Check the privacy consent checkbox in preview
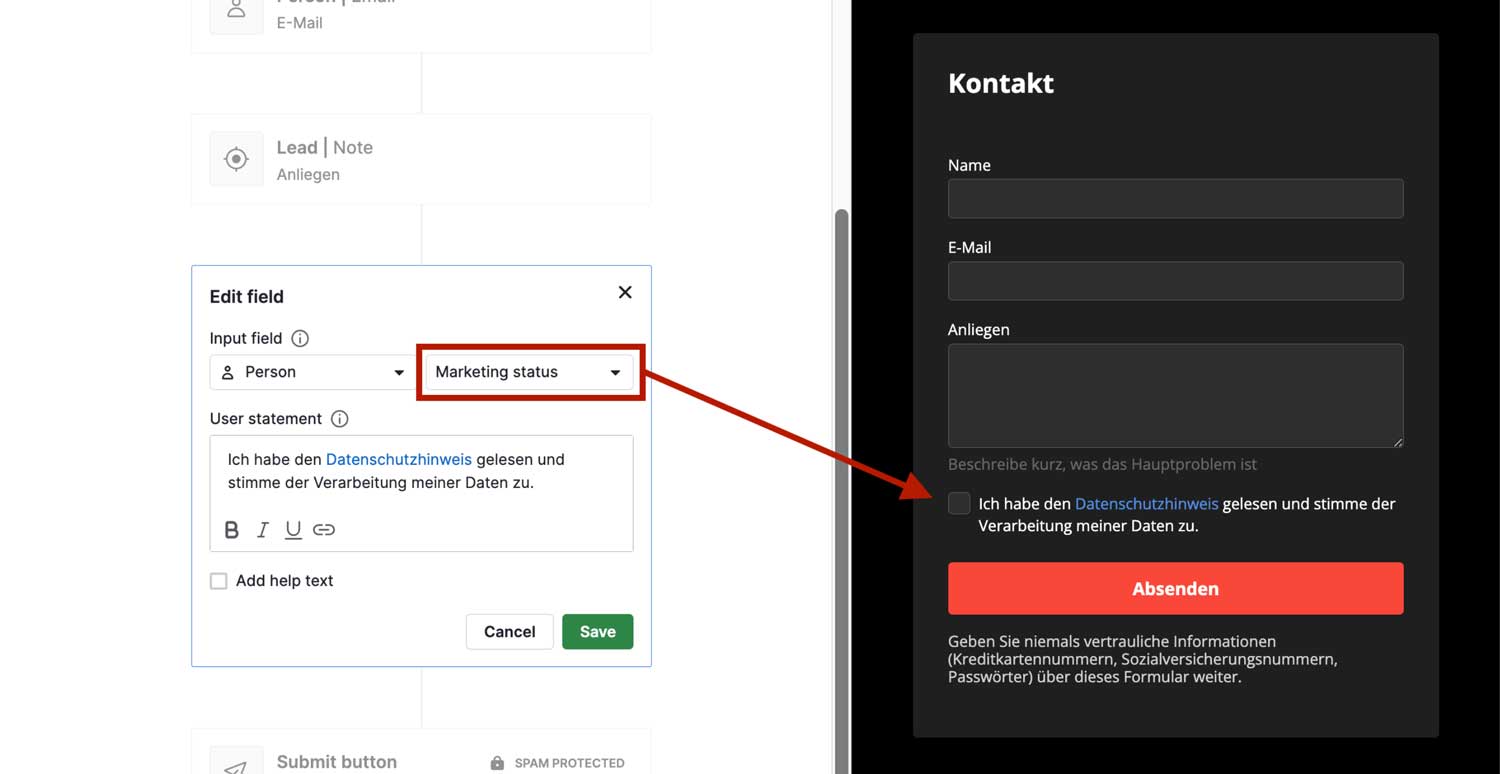The image size is (1500, 774). click(959, 504)
